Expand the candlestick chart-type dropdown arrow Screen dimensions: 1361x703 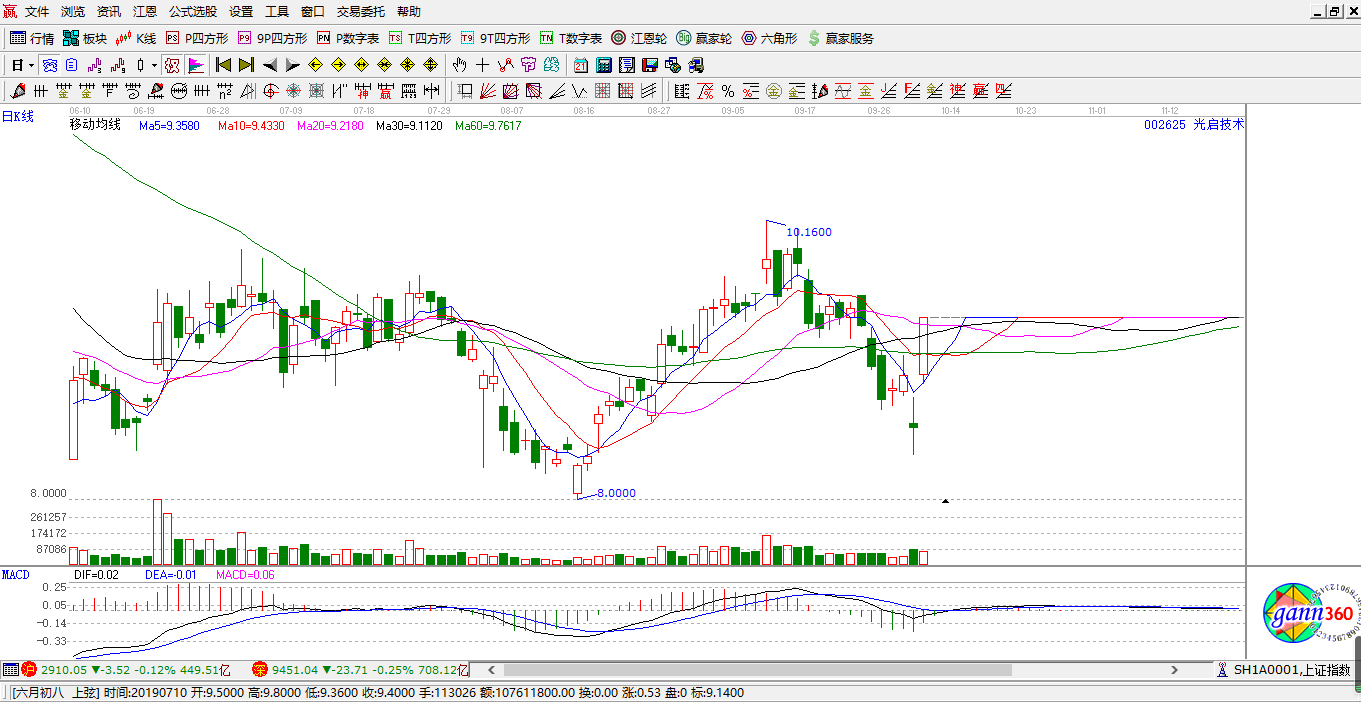[154, 65]
